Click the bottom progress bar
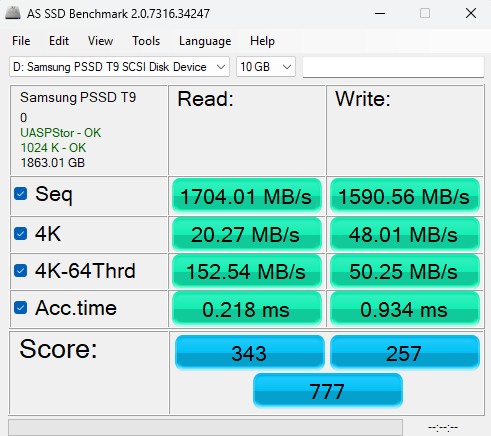 (205, 427)
